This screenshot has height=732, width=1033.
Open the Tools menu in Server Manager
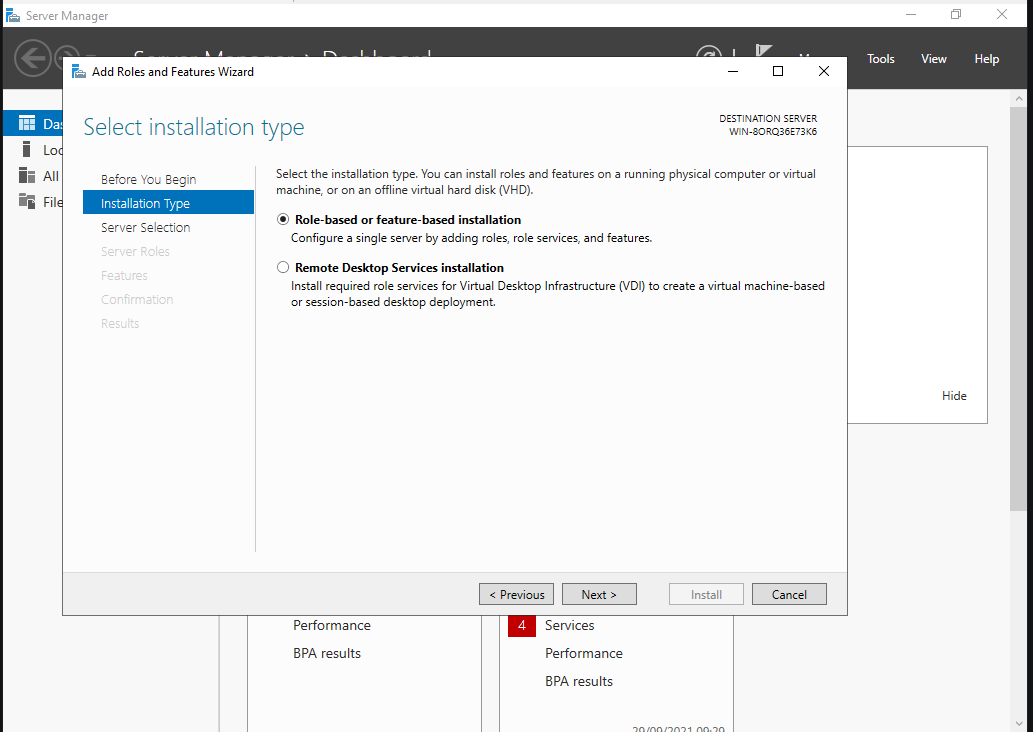[880, 59]
